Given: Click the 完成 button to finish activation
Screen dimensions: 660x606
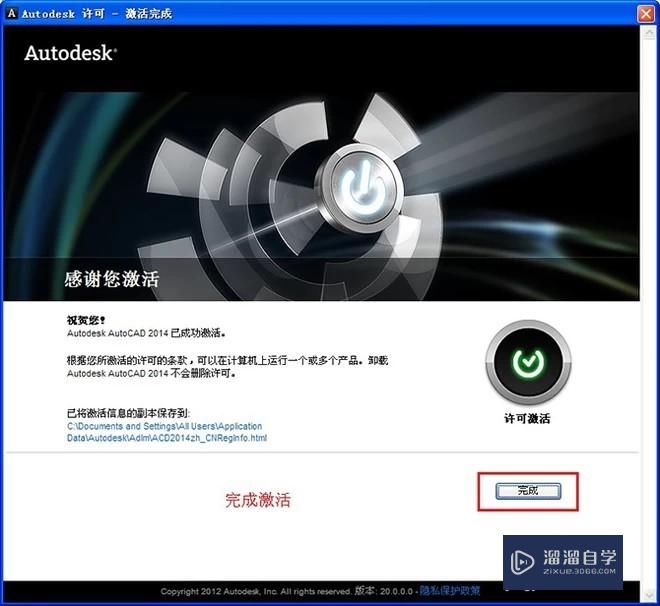Looking at the screenshot, I should 528,491.
